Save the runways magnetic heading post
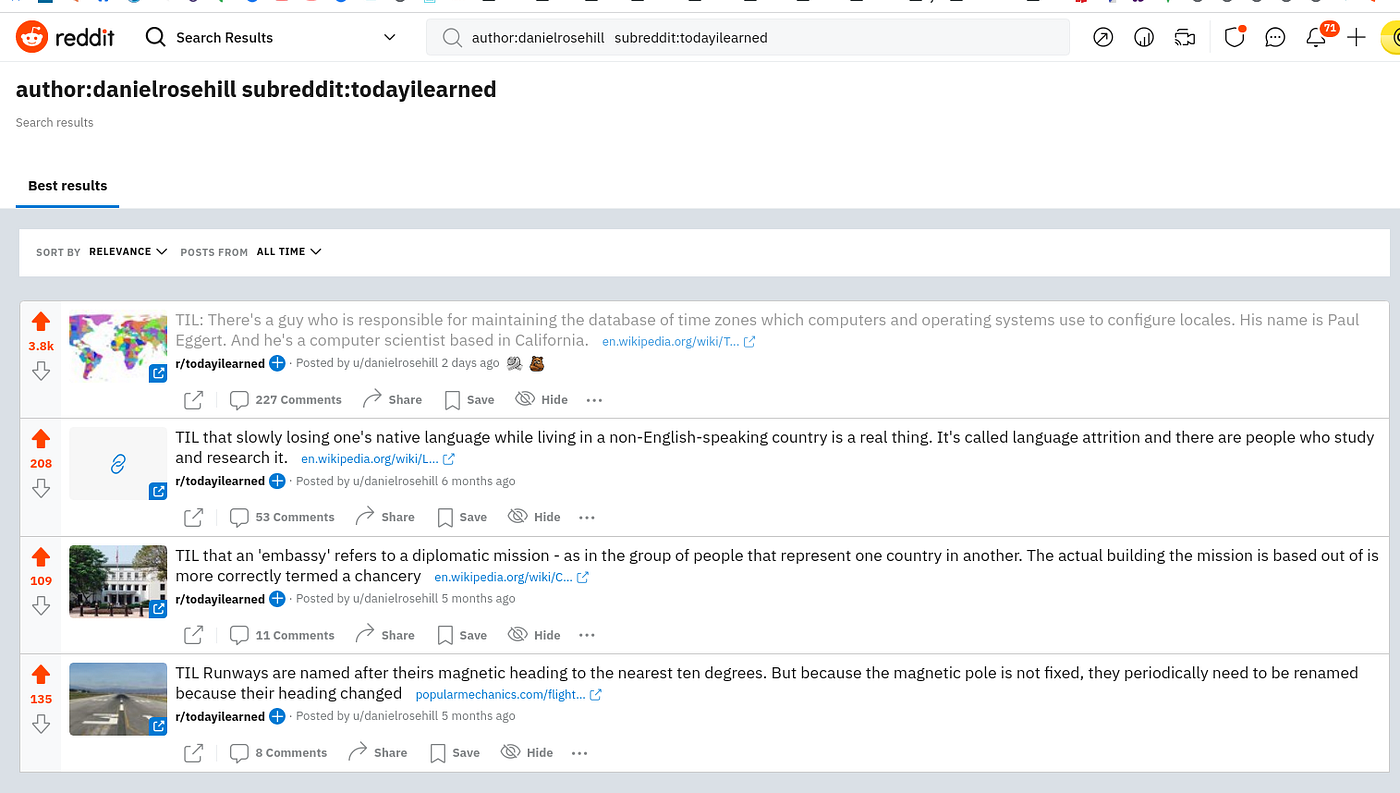The width and height of the screenshot is (1400, 793). (455, 753)
